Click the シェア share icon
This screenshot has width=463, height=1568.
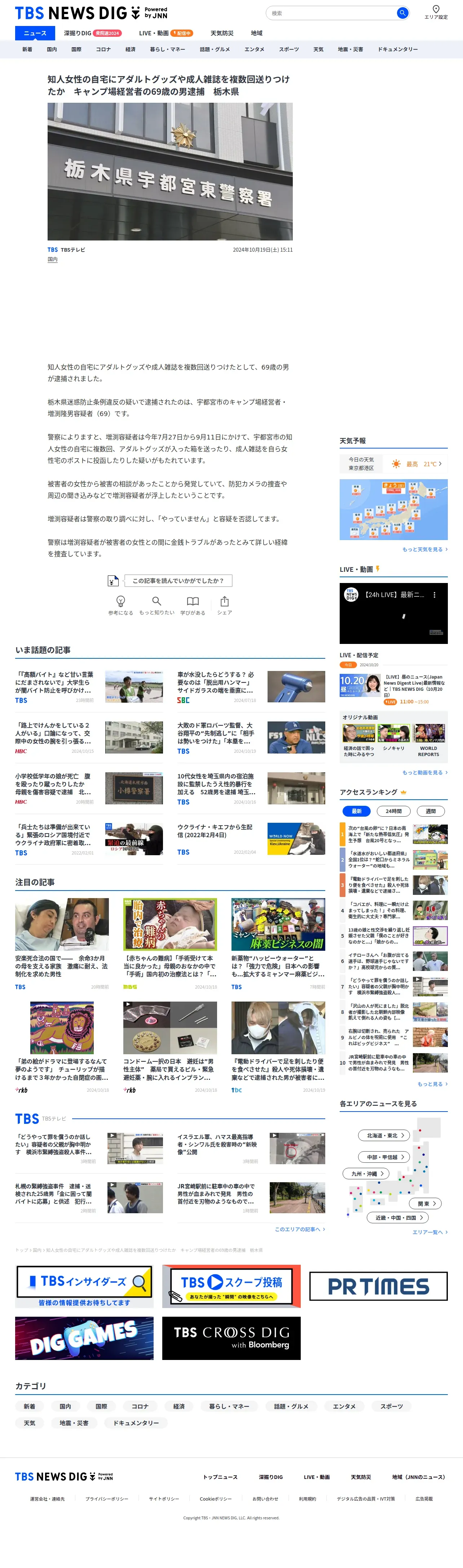click(x=225, y=601)
